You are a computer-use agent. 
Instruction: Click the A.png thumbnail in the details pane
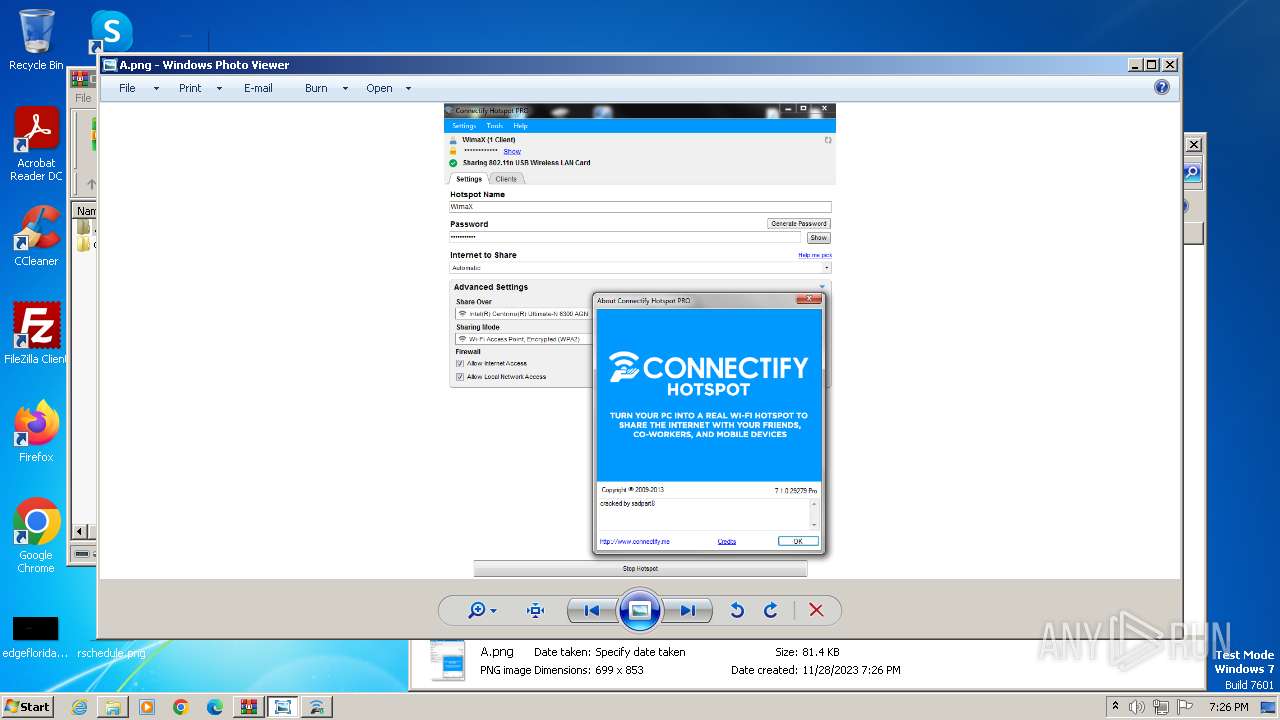(x=447, y=661)
